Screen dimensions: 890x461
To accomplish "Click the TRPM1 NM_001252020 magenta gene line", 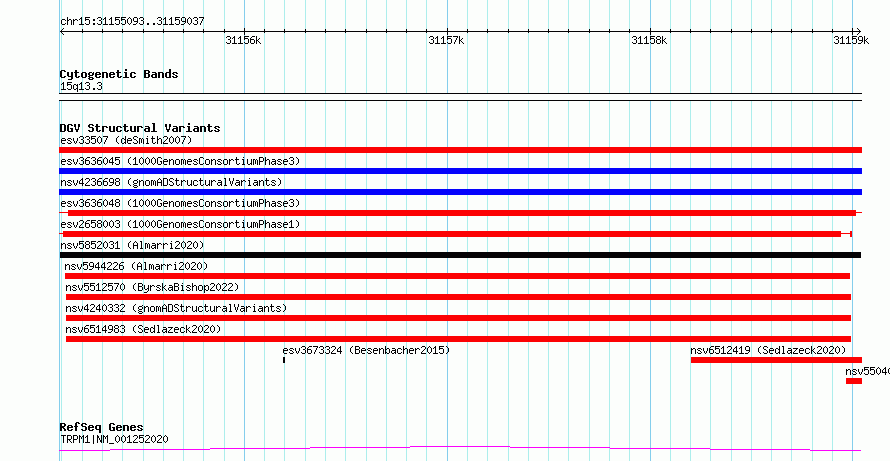I will pyautogui.click(x=460, y=449).
